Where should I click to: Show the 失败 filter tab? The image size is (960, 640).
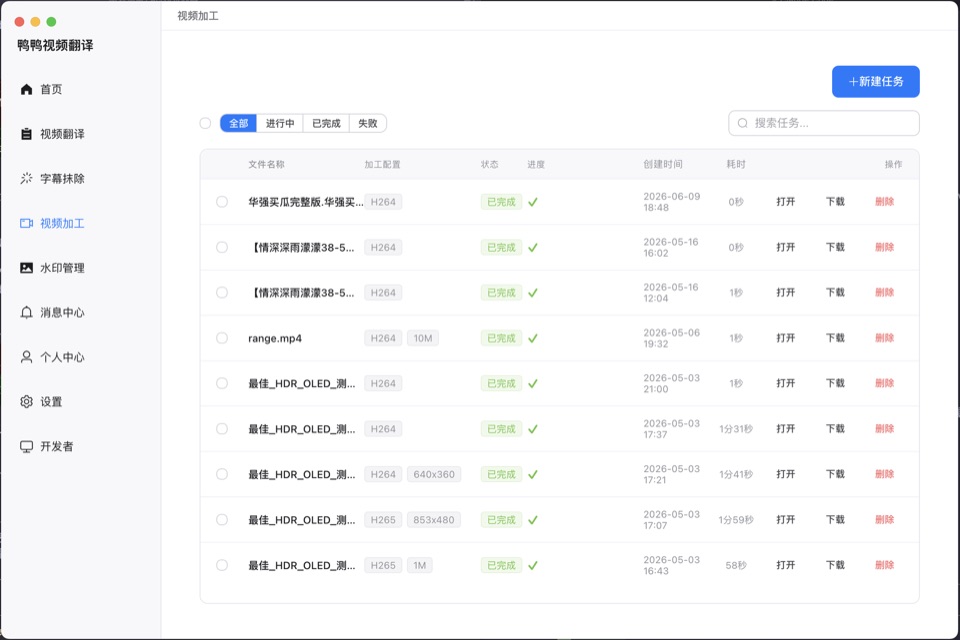[x=368, y=123]
